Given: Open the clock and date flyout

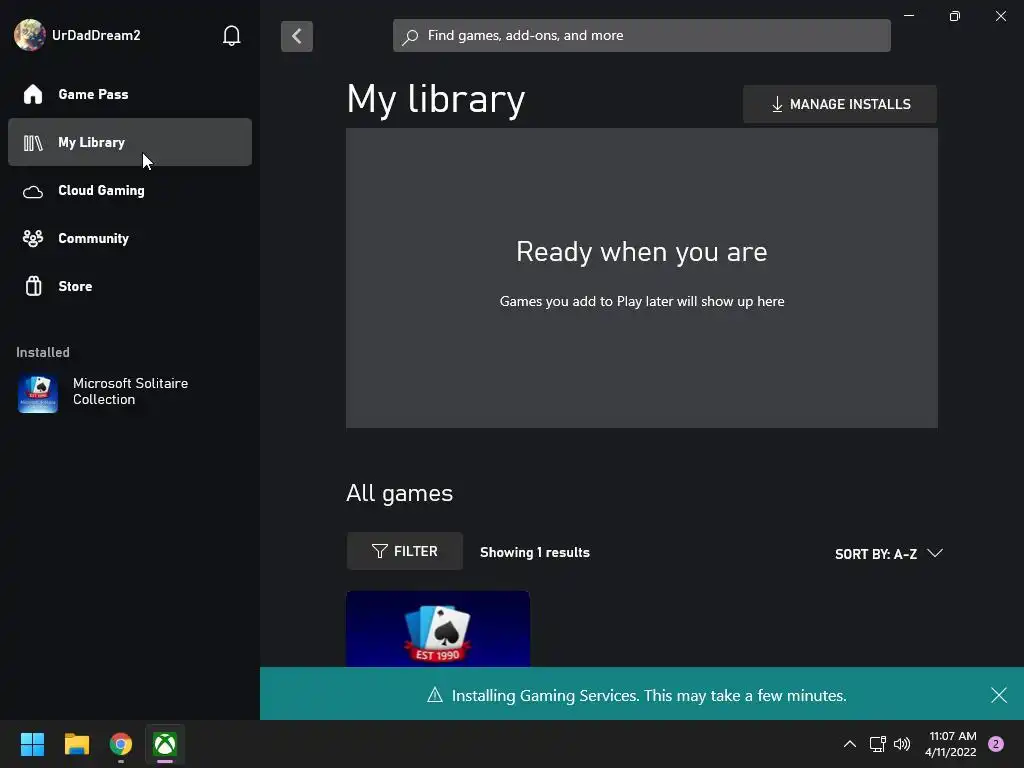Looking at the screenshot, I should pos(951,744).
